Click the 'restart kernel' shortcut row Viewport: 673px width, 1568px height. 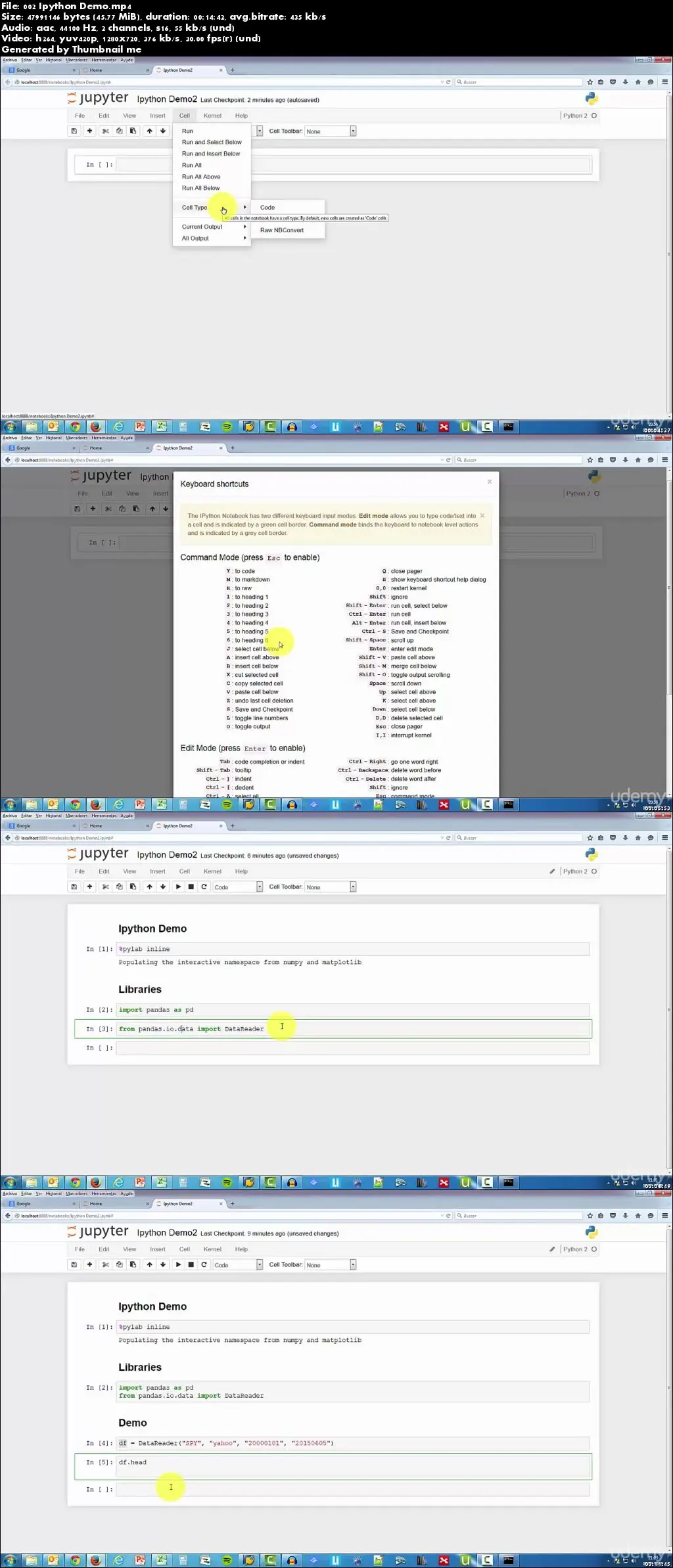(401, 588)
